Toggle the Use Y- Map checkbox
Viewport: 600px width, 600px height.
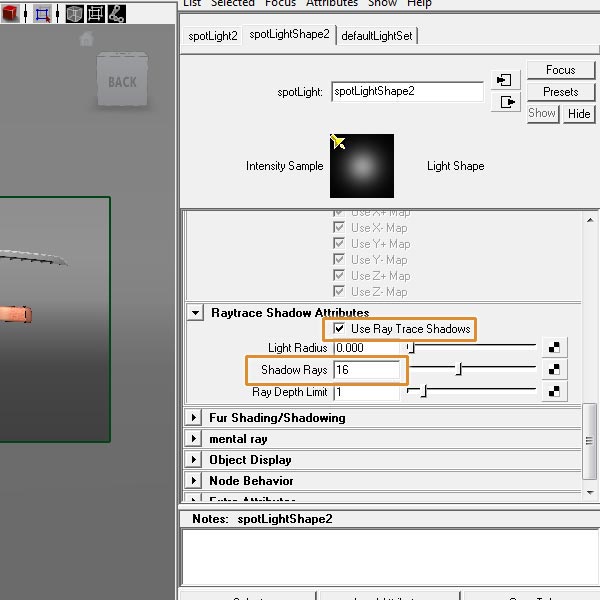tap(339, 259)
